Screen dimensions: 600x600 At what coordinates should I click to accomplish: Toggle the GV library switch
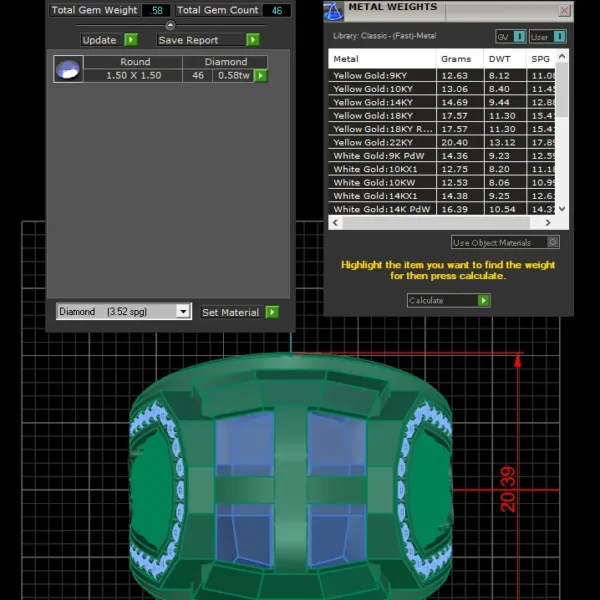click(x=519, y=37)
